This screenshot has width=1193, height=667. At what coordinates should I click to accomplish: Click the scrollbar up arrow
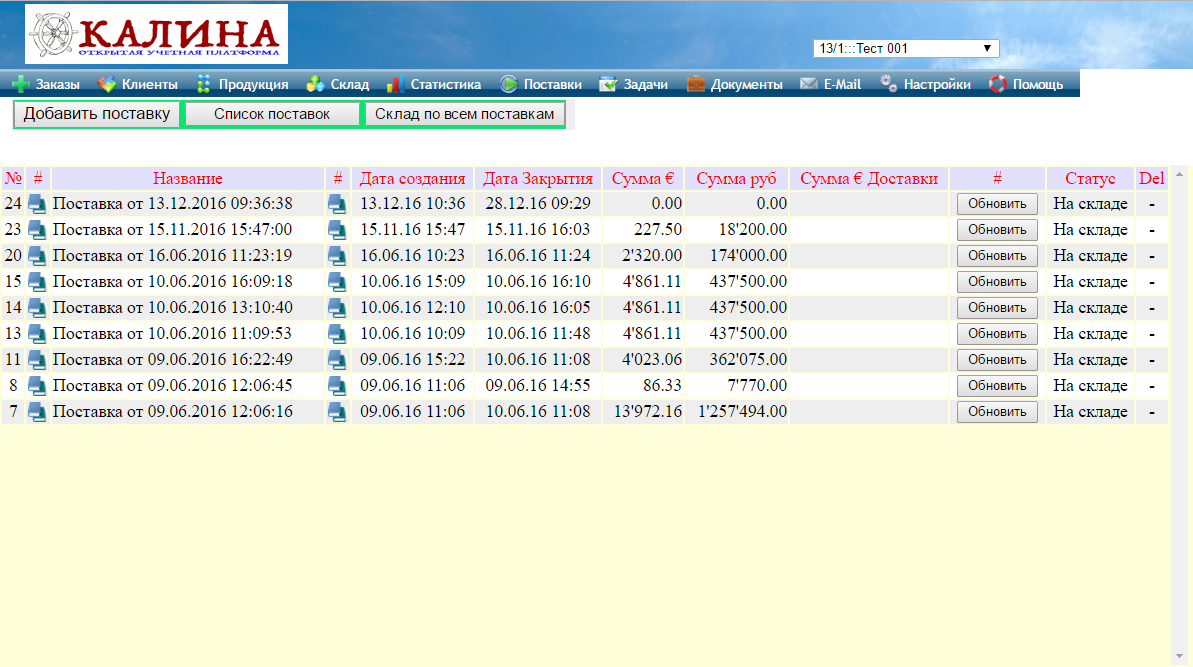click(x=1179, y=174)
